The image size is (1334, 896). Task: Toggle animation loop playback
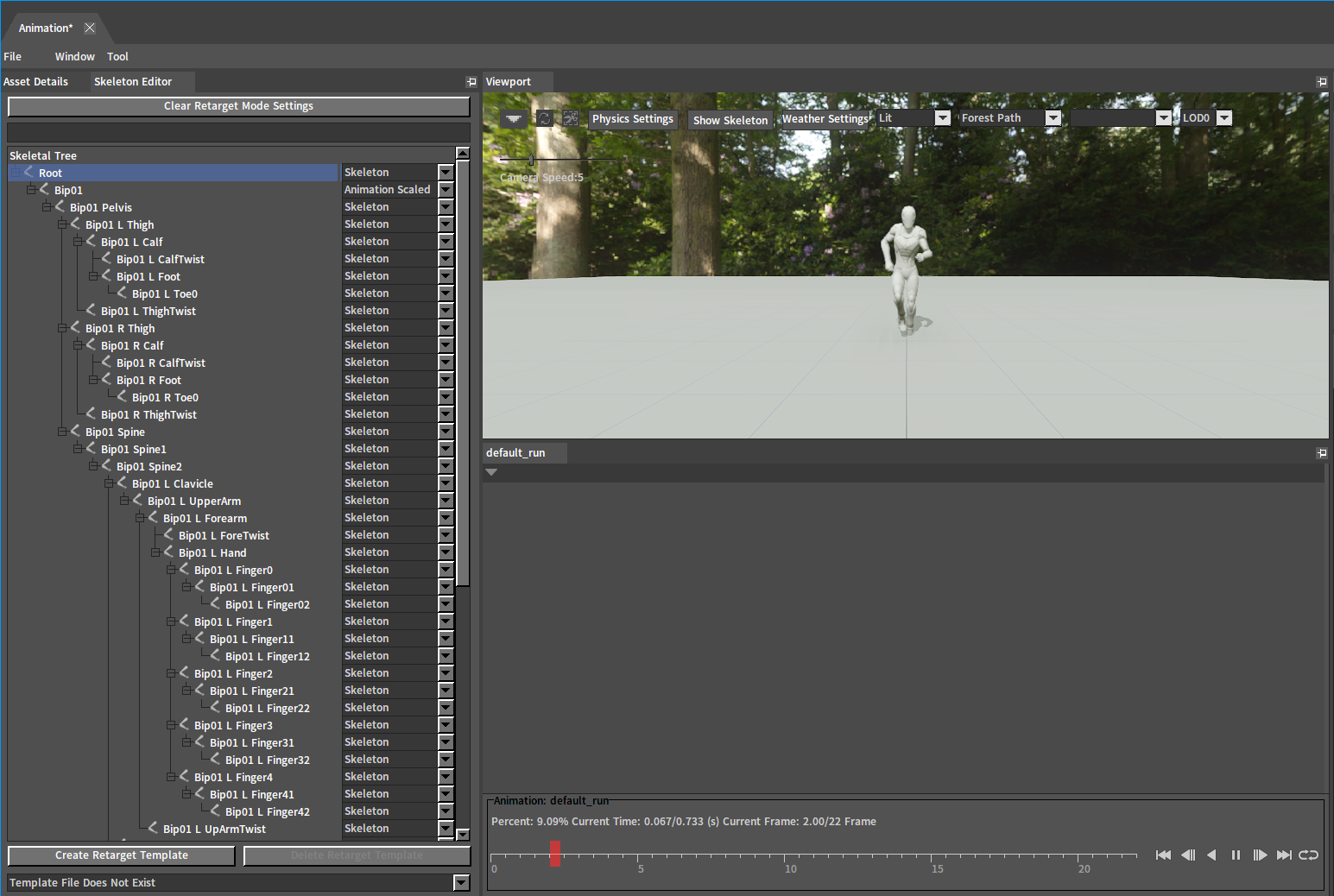[x=1309, y=855]
